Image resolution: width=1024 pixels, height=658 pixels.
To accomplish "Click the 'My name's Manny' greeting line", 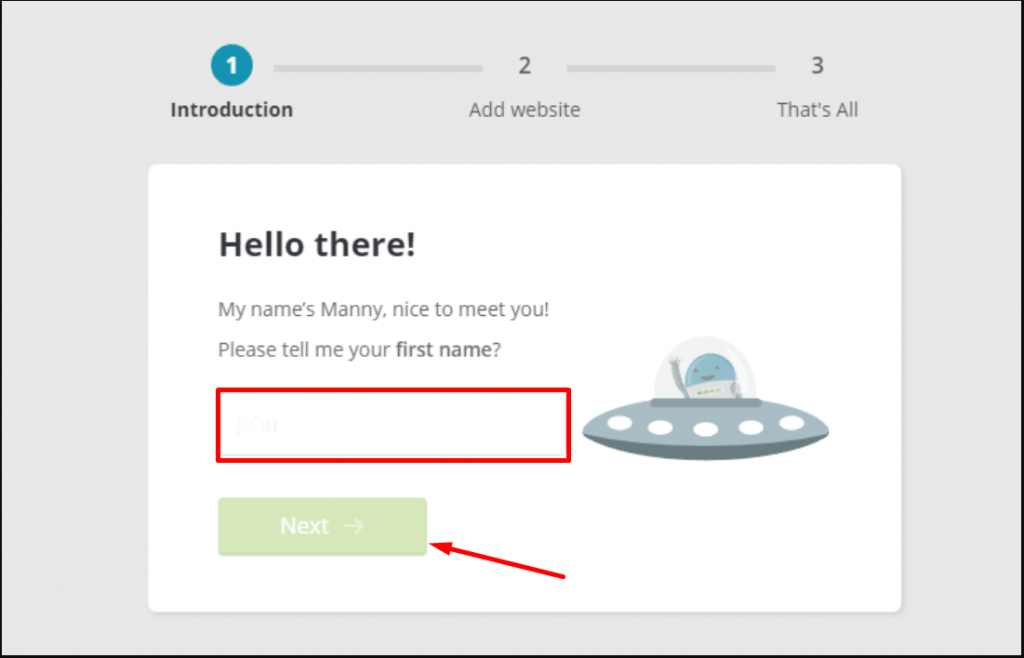I will pos(383,309).
